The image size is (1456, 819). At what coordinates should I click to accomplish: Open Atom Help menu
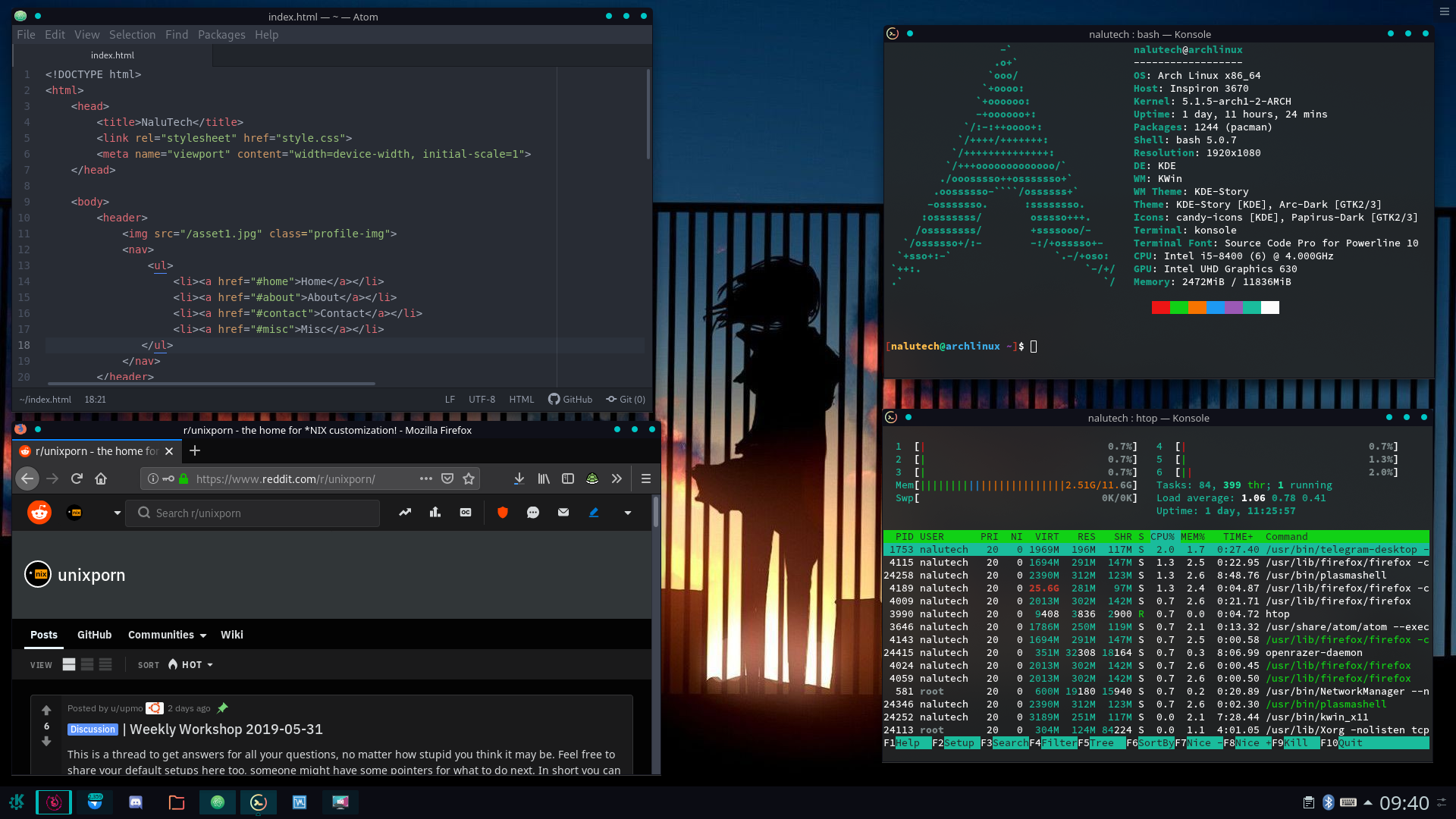click(x=266, y=35)
